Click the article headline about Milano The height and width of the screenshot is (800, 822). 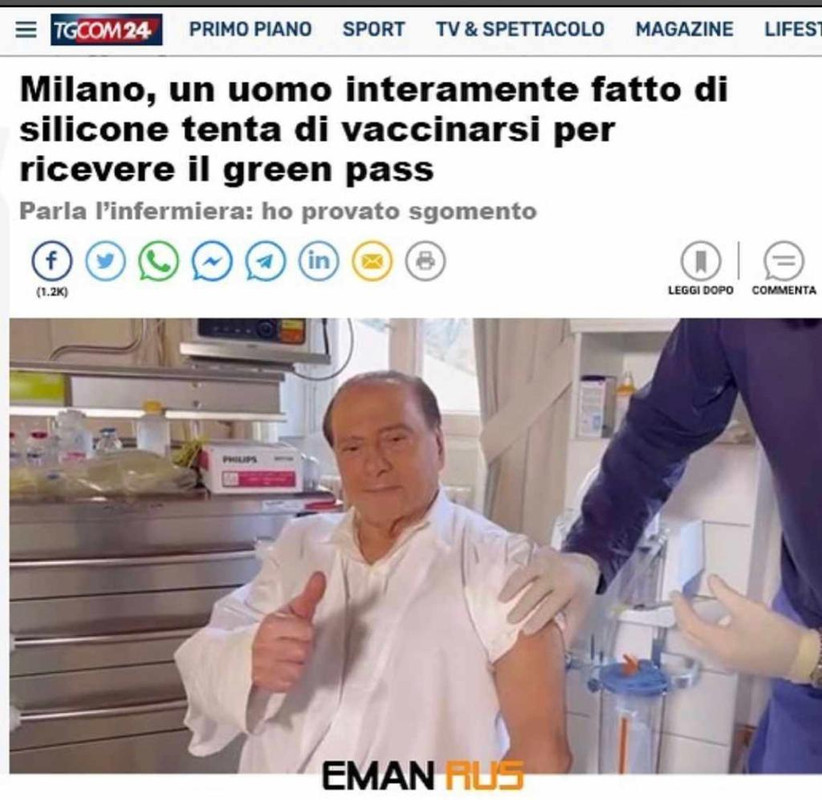click(x=373, y=129)
